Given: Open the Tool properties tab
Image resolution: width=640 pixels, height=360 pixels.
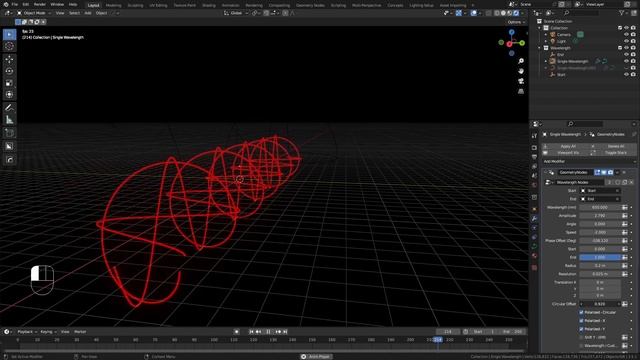Looking at the screenshot, I should pyautogui.click(x=534, y=136).
